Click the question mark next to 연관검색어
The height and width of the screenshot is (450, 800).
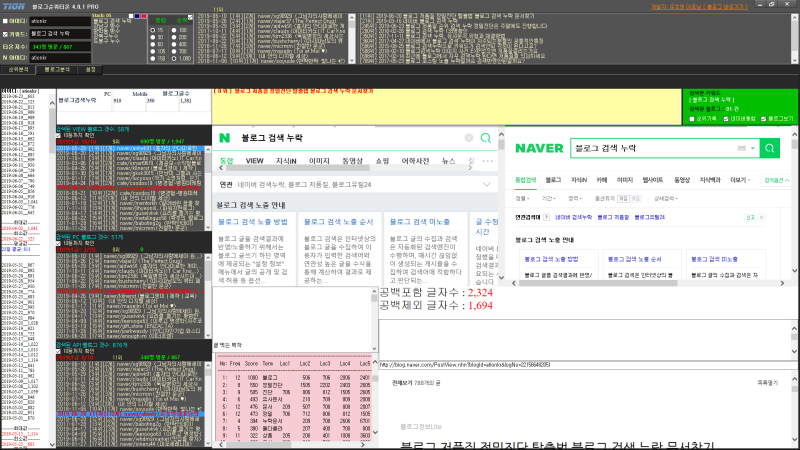pos(546,217)
